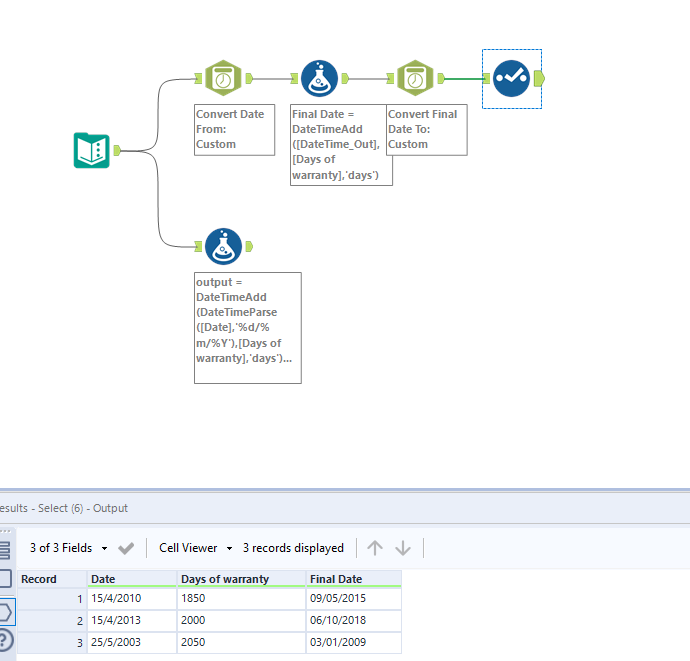The width and height of the screenshot is (690, 661).
Task: Click the lower Formula tool's input anchor
Action: point(198,246)
